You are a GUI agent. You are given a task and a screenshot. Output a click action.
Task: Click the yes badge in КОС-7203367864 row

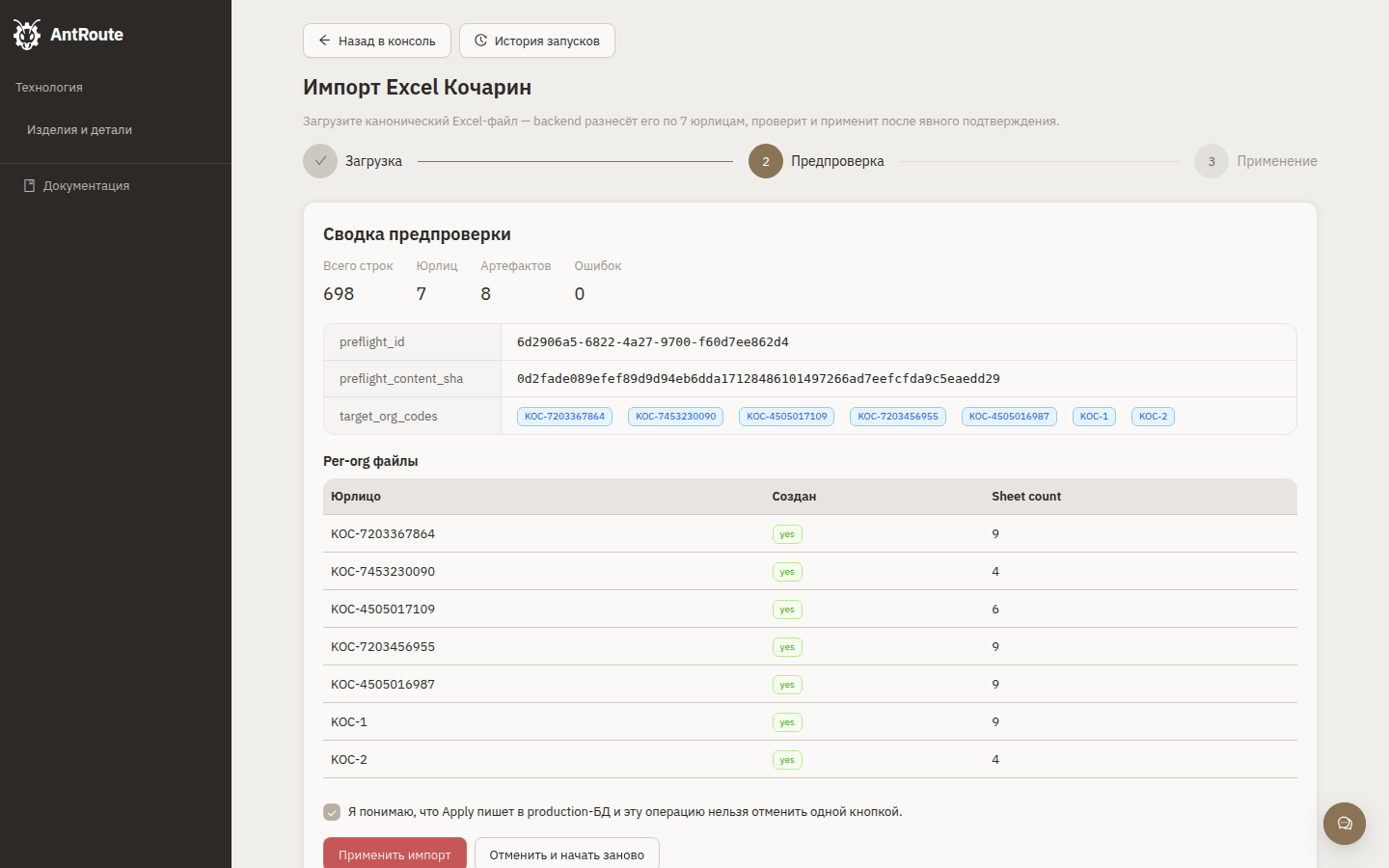tap(787, 534)
